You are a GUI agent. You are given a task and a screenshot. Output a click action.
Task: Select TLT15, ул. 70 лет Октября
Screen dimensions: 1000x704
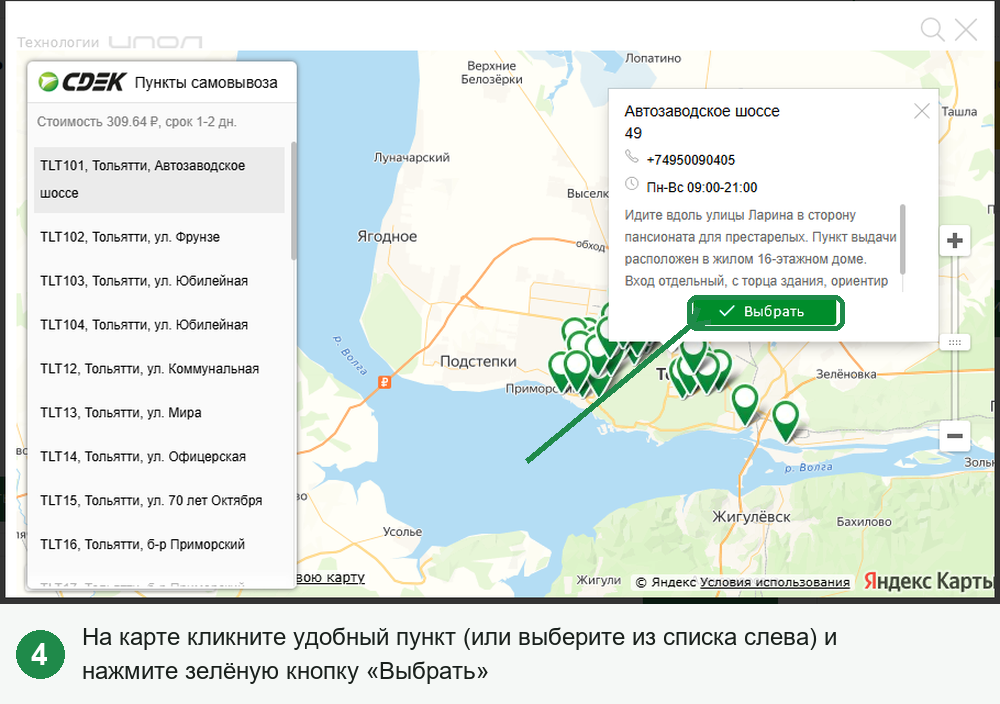[x=159, y=501]
